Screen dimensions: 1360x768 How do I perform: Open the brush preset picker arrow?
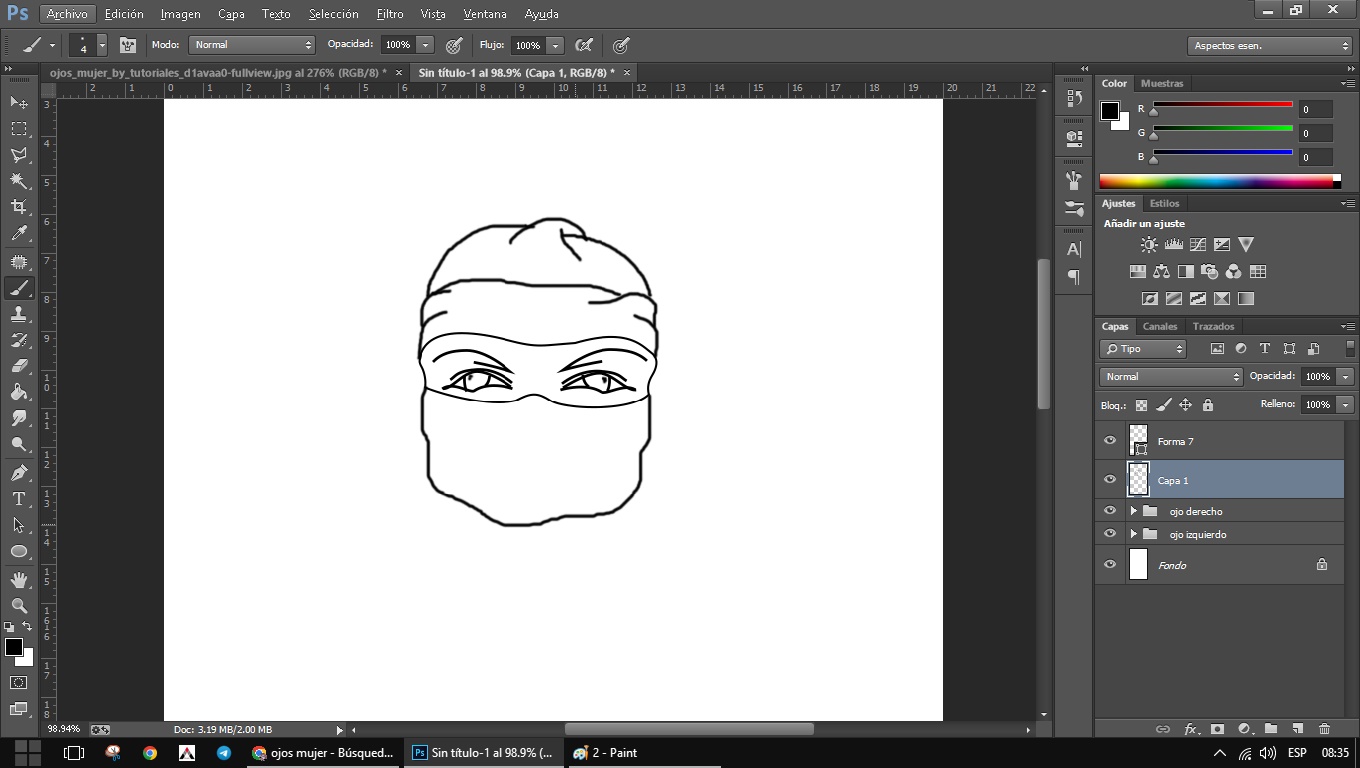coord(102,45)
